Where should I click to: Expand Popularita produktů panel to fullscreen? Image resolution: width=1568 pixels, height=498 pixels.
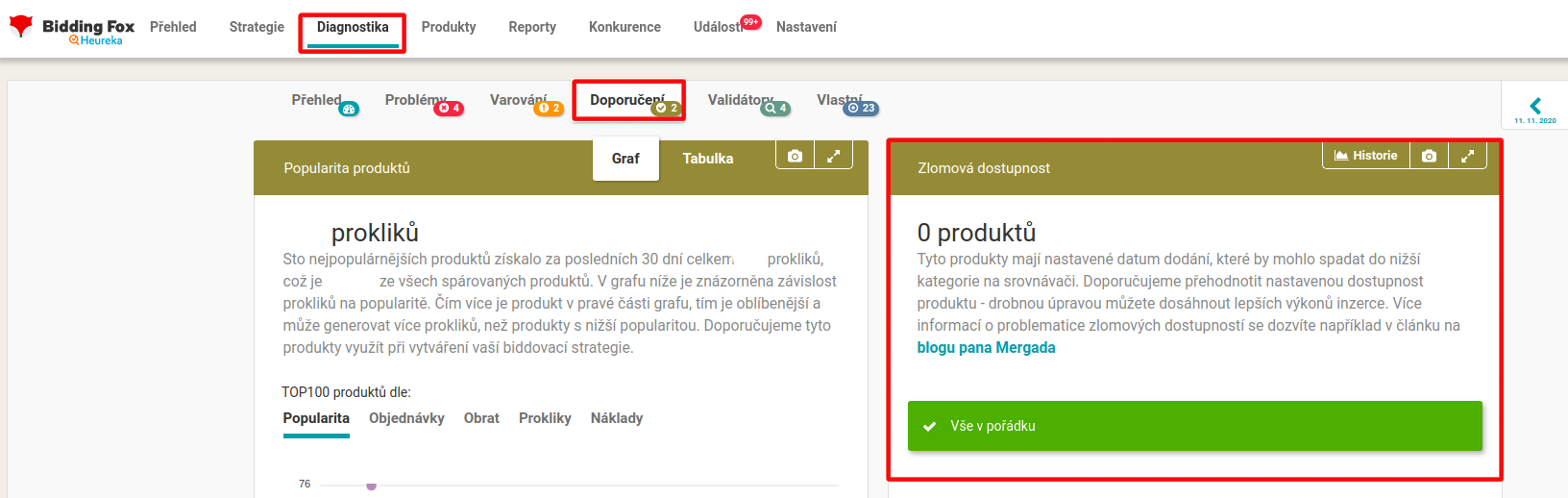(833, 156)
